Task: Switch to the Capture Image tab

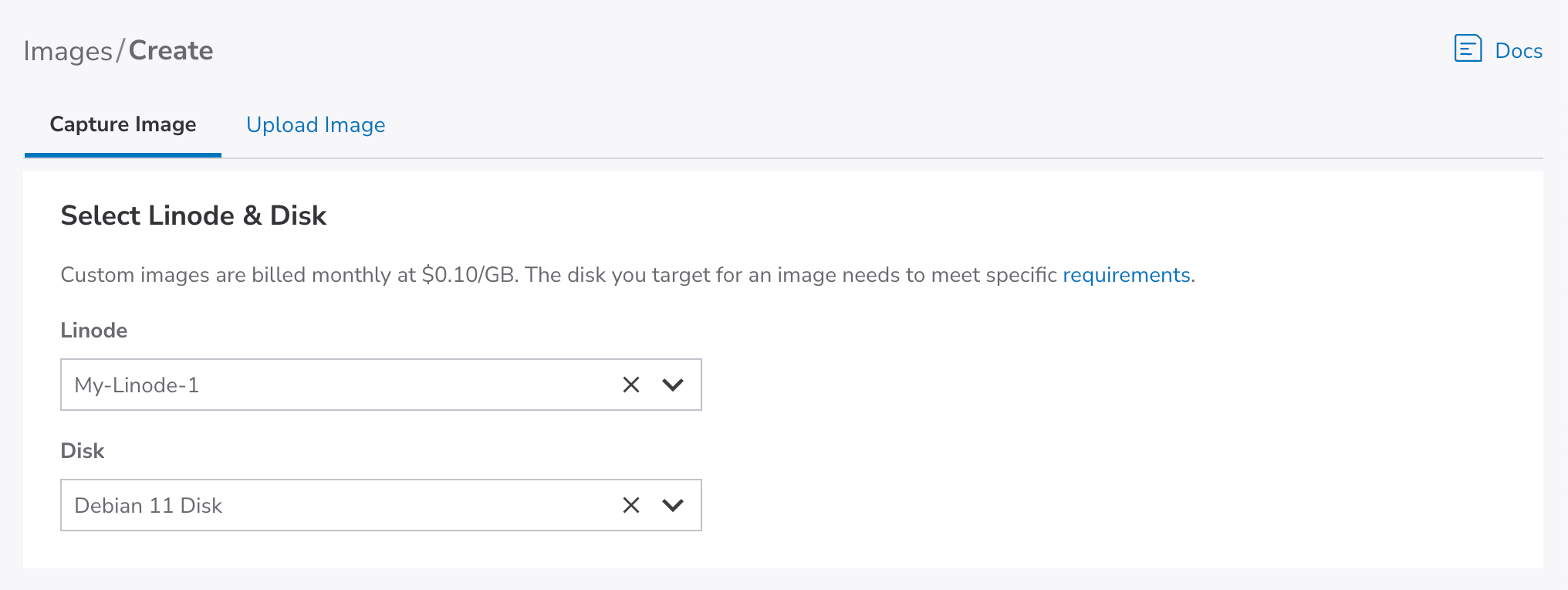Action: point(123,125)
